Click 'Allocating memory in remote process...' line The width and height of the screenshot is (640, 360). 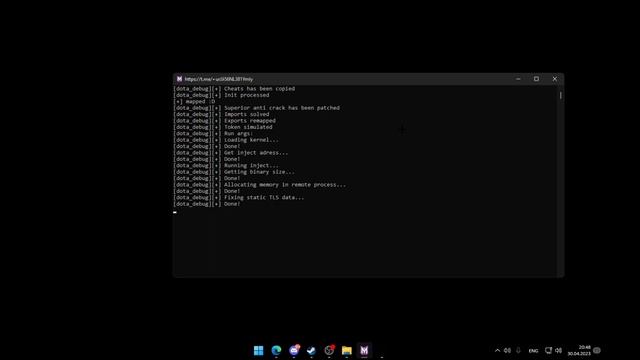coord(260,185)
